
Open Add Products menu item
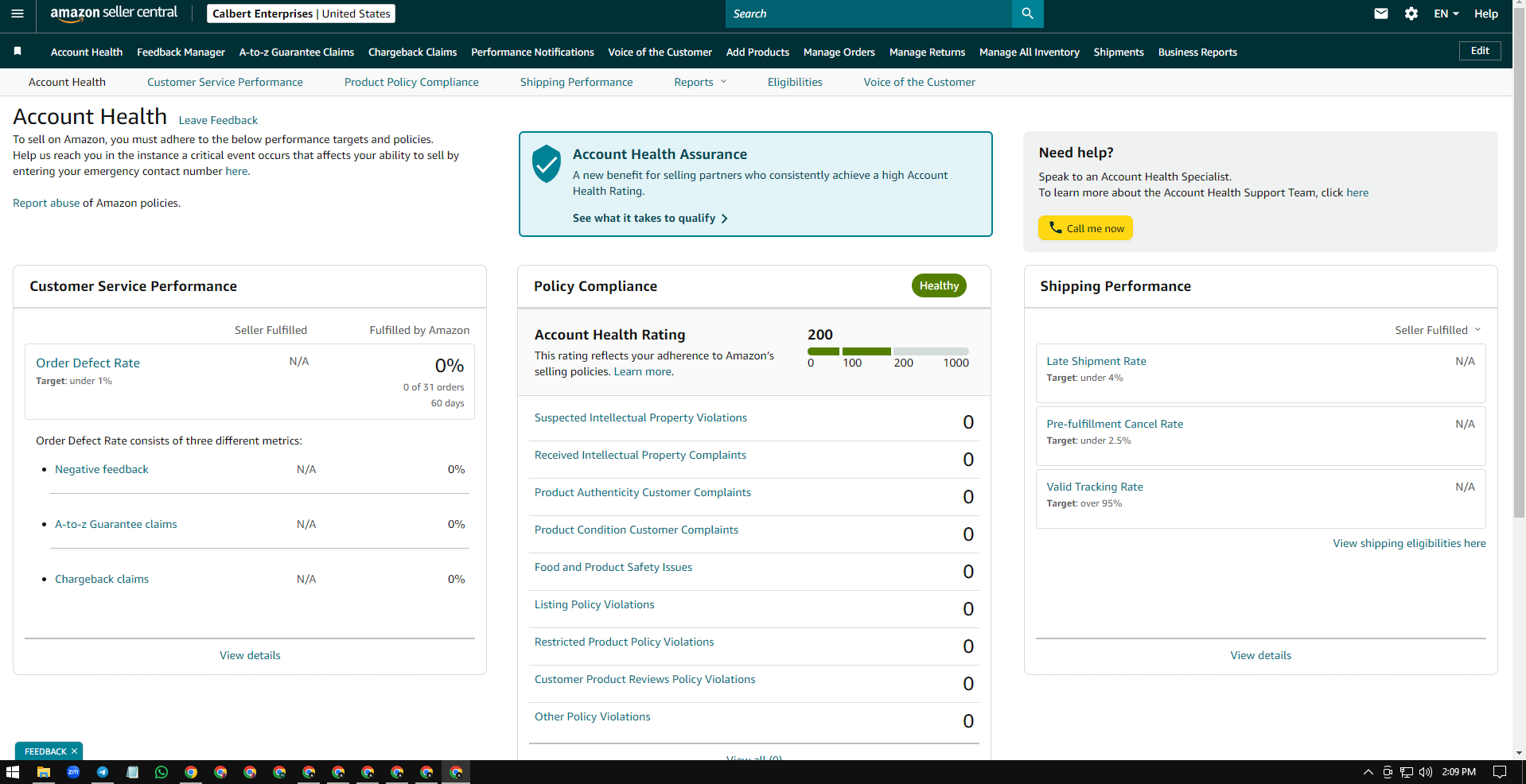coord(757,52)
